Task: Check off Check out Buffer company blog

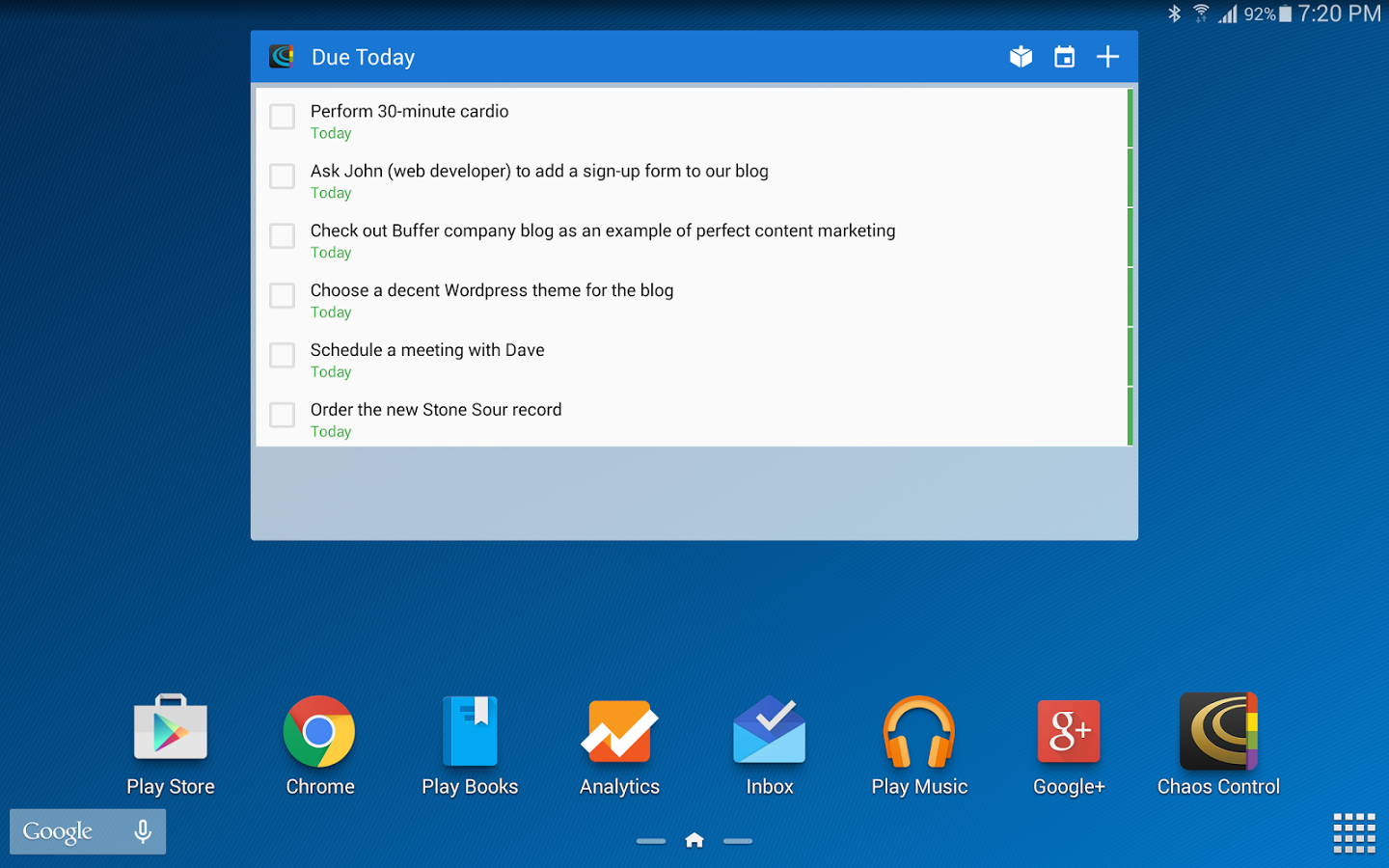Action: (282, 236)
